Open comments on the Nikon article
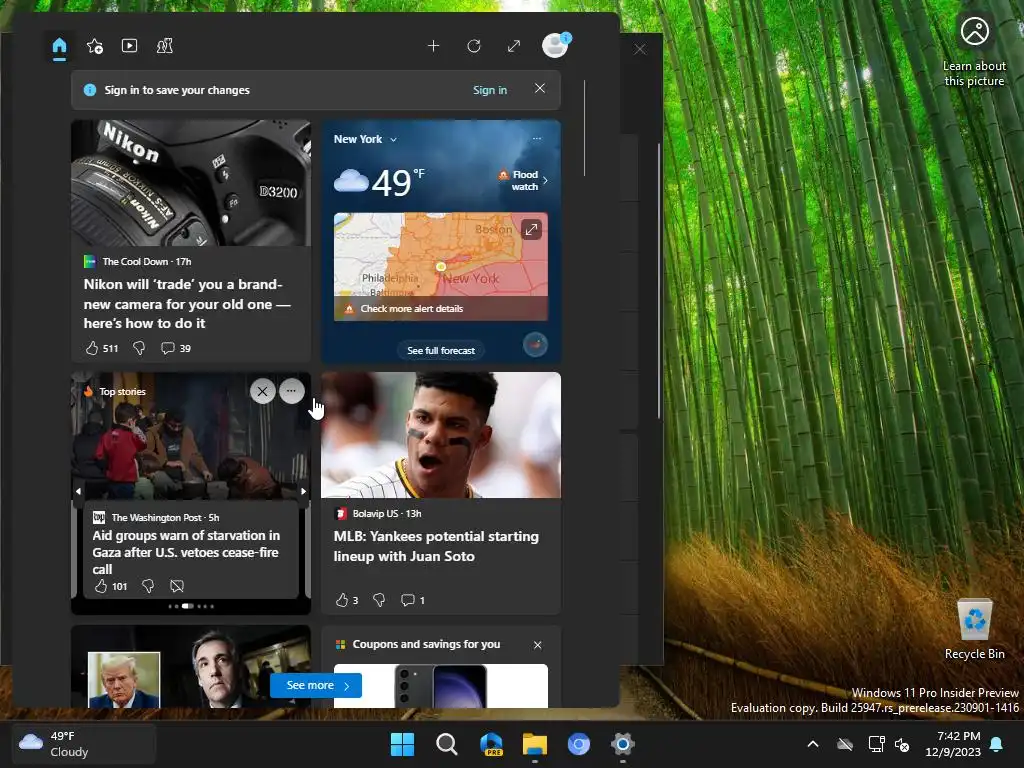Viewport: 1024px width, 768px height. (x=176, y=348)
